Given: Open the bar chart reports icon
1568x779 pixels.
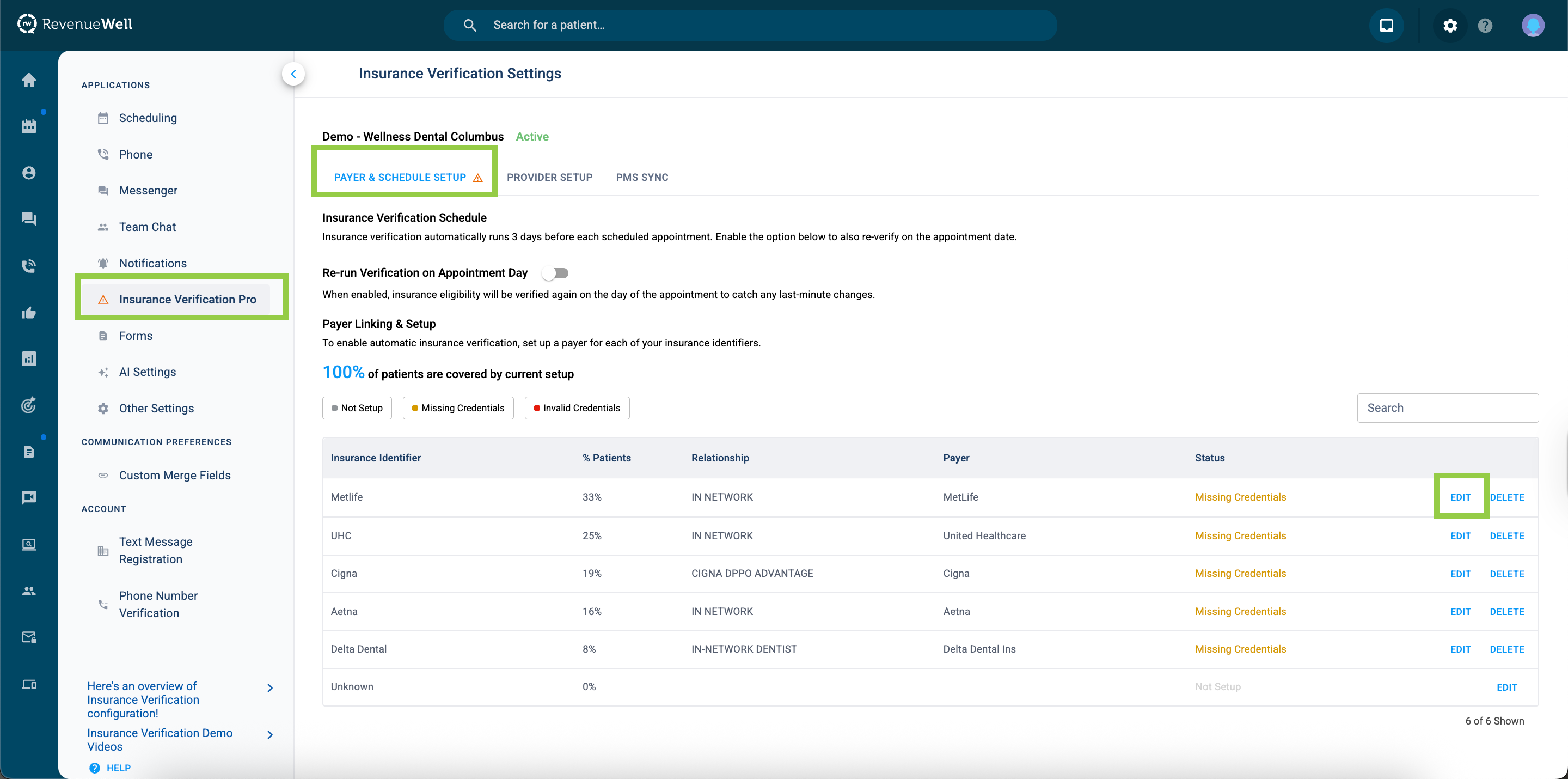Looking at the screenshot, I should point(29,359).
